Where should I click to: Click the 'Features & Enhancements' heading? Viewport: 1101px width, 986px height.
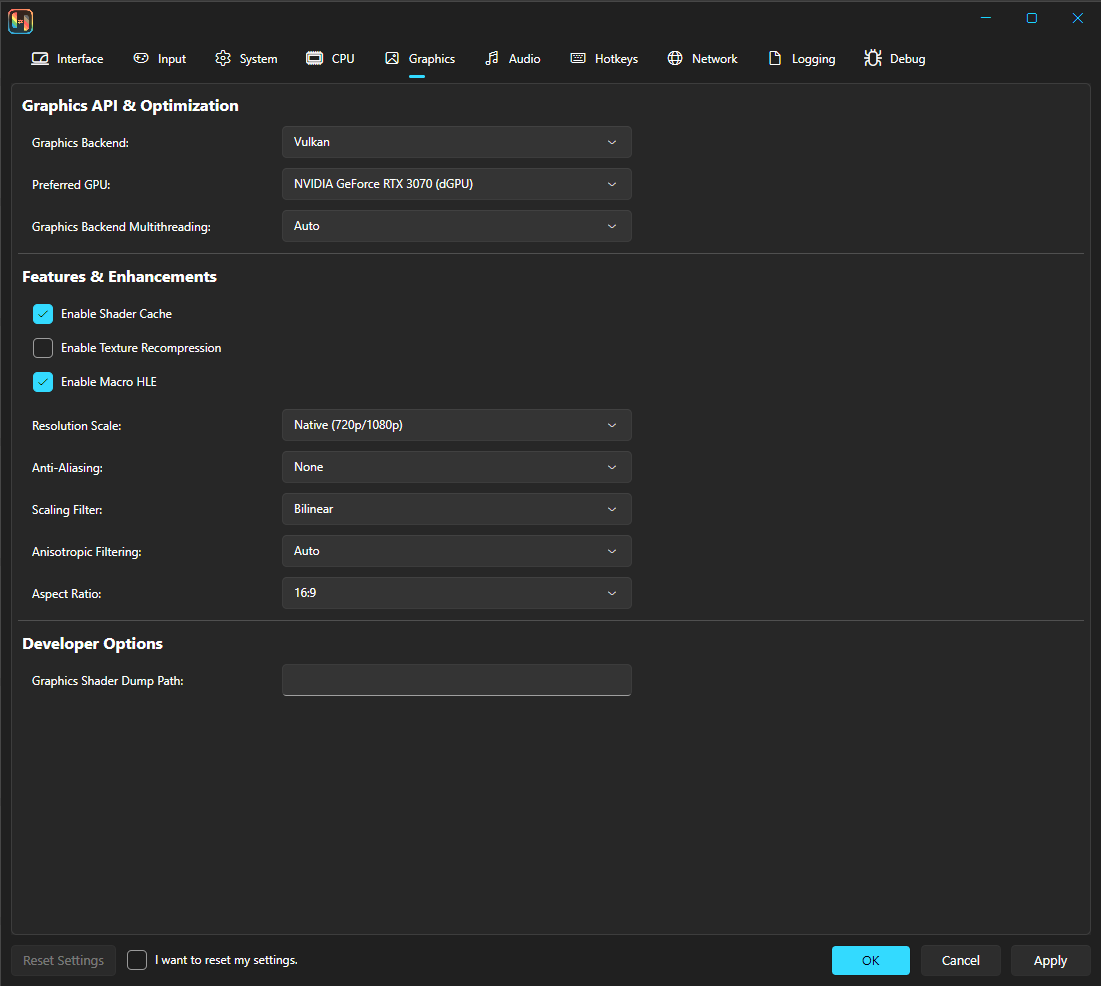pyautogui.click(x=119, y=277)
